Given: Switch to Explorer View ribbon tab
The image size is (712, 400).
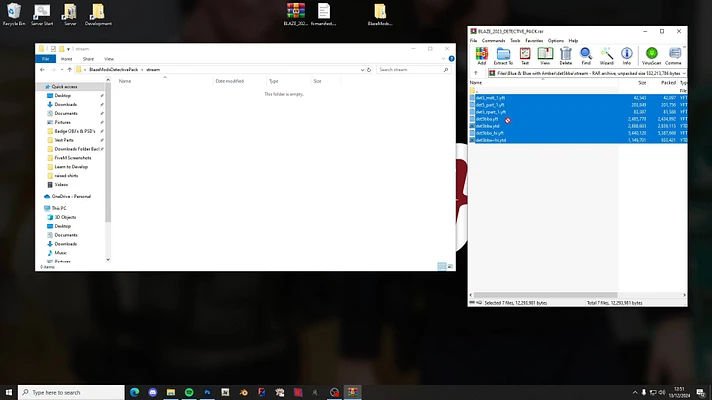Looking at the screenshot, I should (109, 59).
